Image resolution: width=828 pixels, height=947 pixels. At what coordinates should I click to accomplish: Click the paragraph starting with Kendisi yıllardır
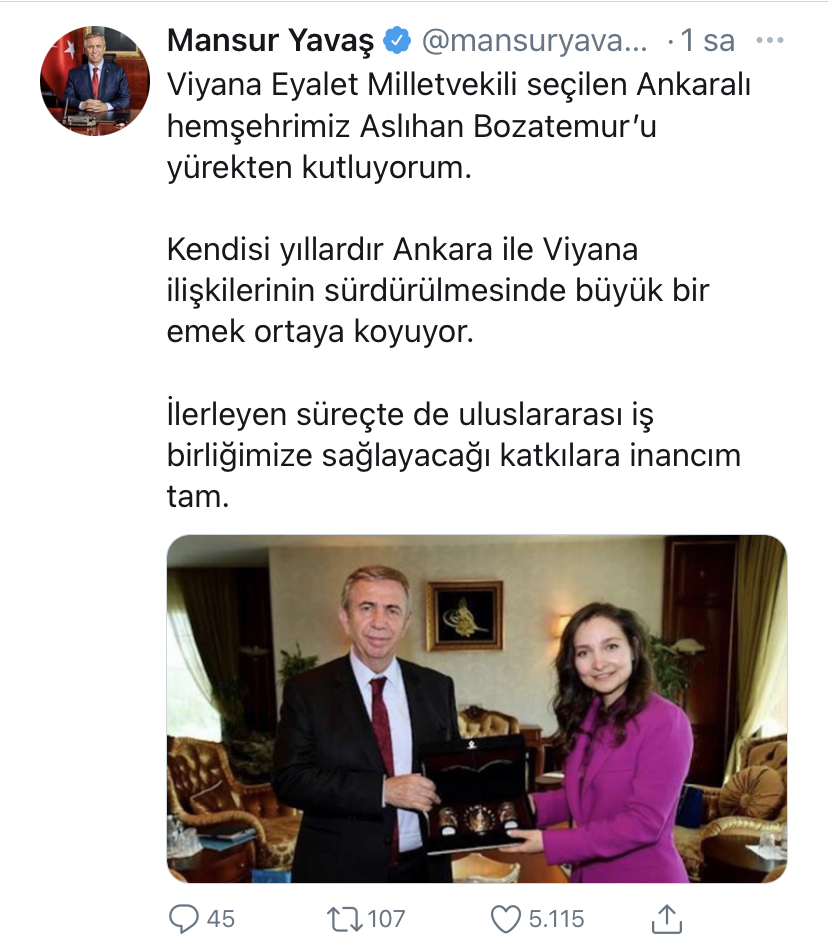(x=438, y=291)
